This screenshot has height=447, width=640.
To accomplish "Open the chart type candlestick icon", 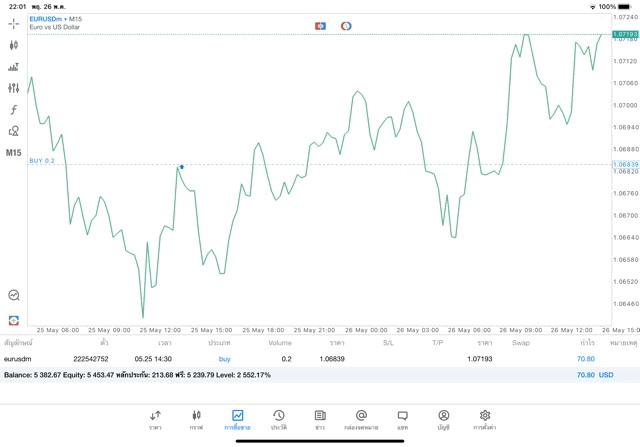I will click(x=14, y=45).
